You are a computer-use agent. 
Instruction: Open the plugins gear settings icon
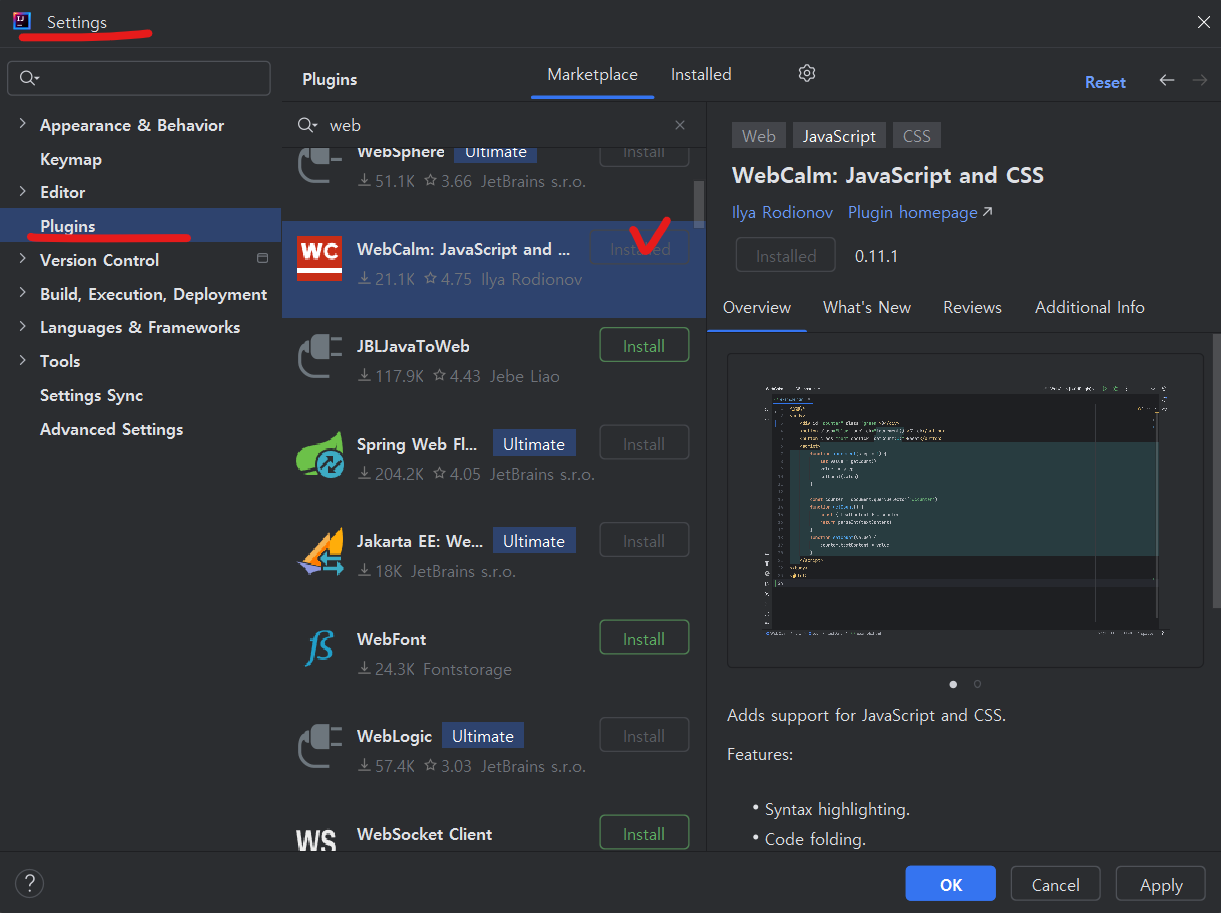[807, 73]
